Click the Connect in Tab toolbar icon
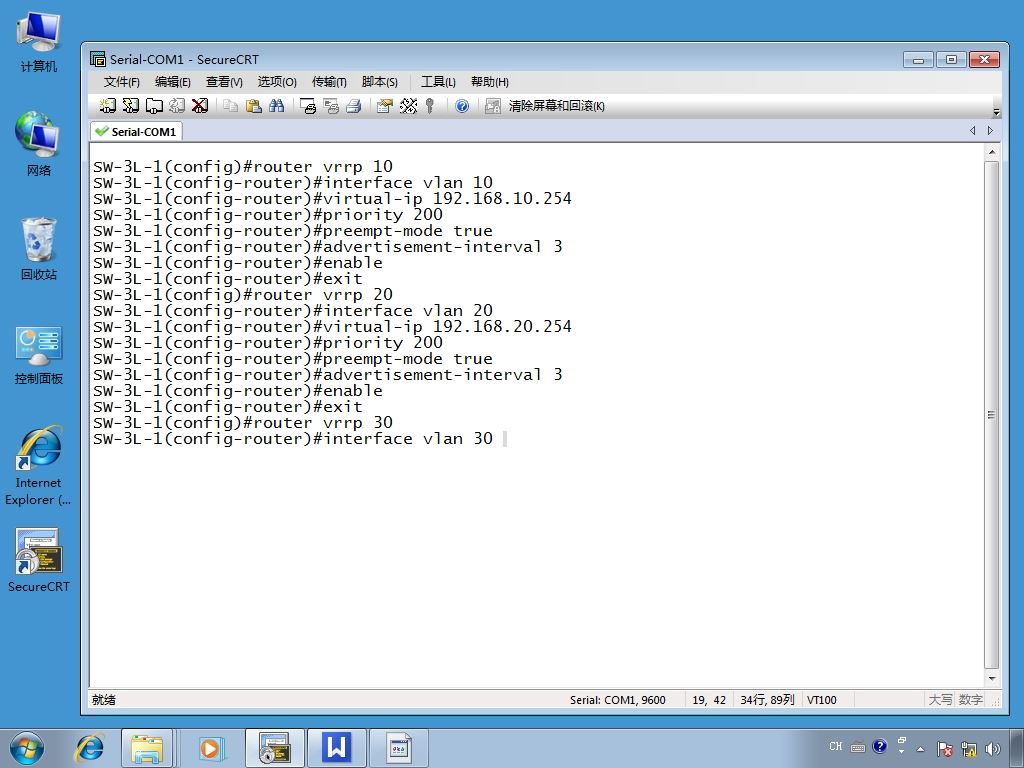This screenshot has width=1024, height=768. [153, 106]
